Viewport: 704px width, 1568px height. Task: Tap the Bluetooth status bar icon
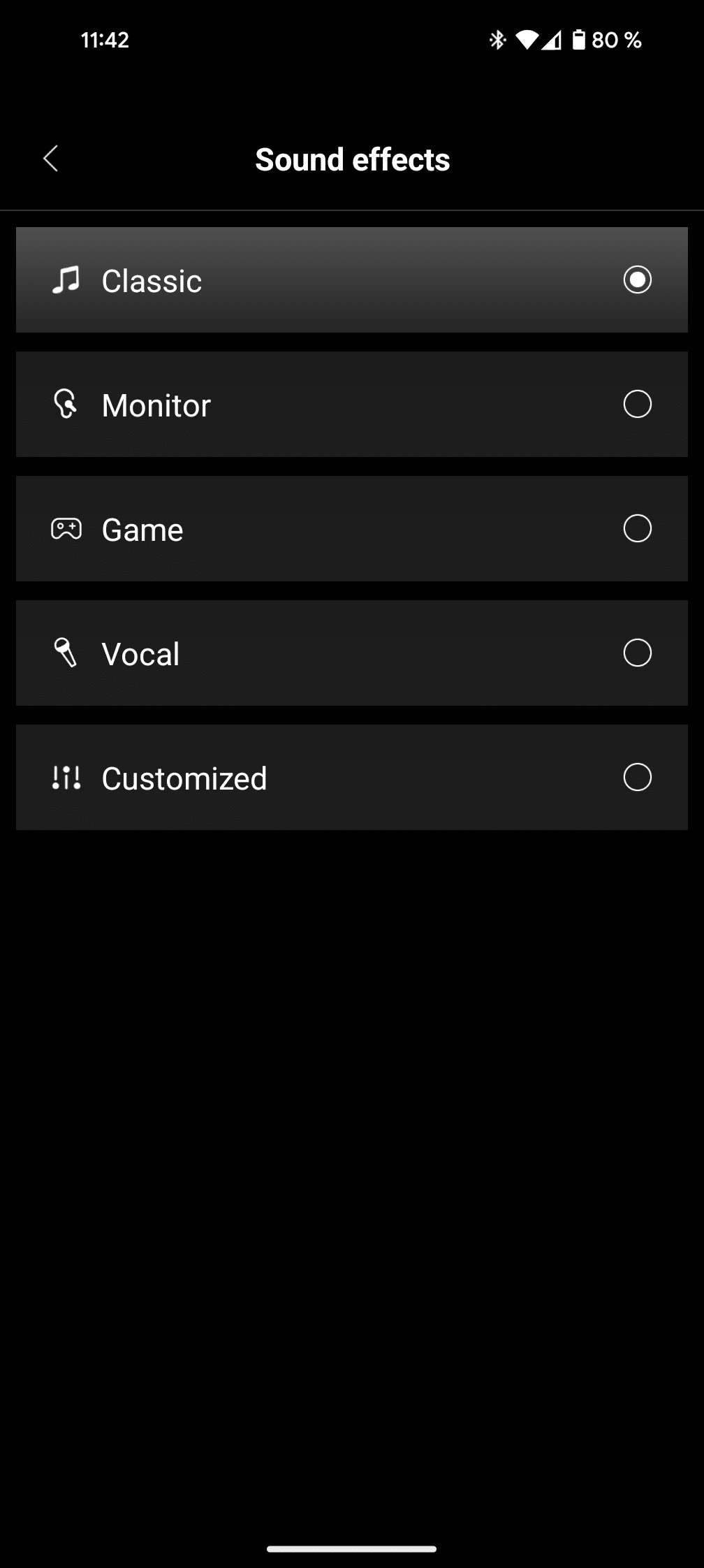coord(497,41)
